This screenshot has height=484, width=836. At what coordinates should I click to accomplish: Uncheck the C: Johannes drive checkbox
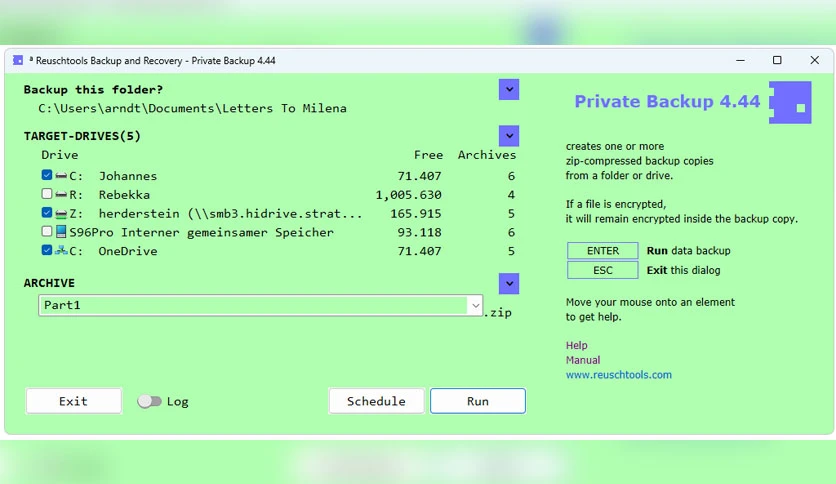pos(47,175)
